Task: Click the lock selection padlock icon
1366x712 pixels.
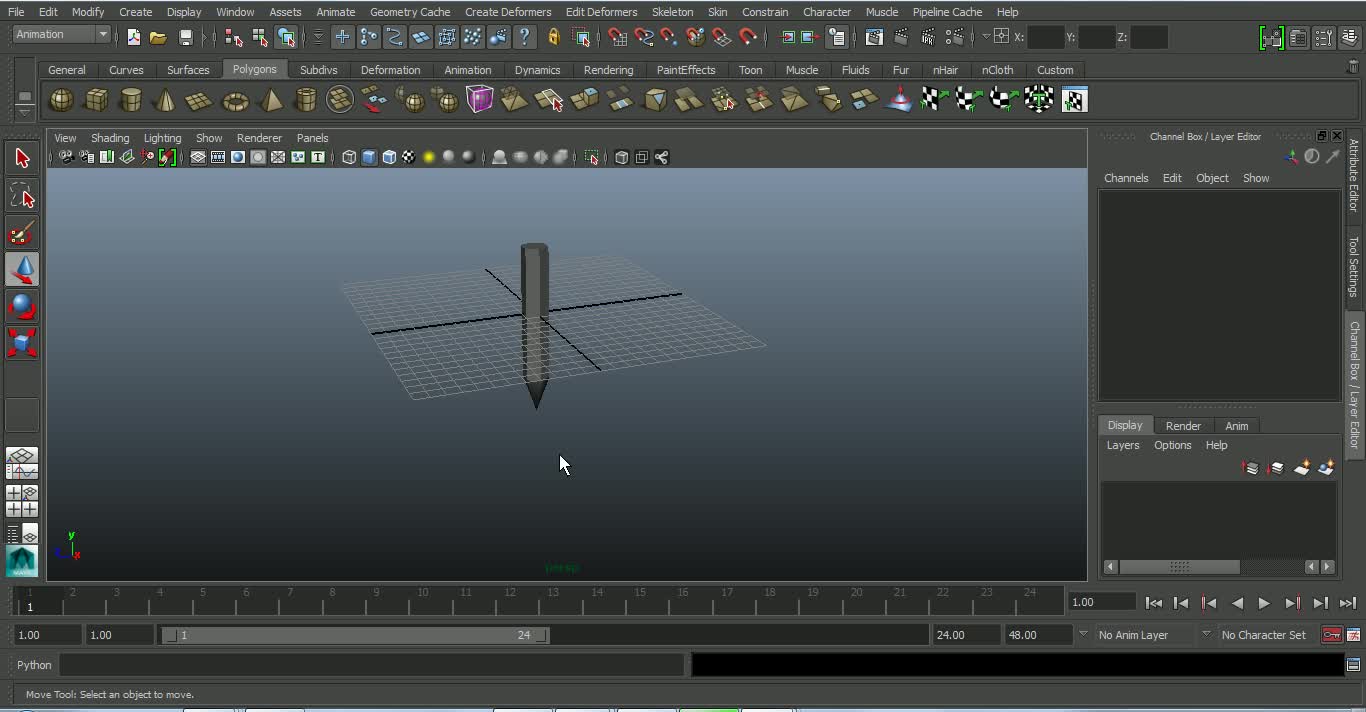Action: point(553,37)
